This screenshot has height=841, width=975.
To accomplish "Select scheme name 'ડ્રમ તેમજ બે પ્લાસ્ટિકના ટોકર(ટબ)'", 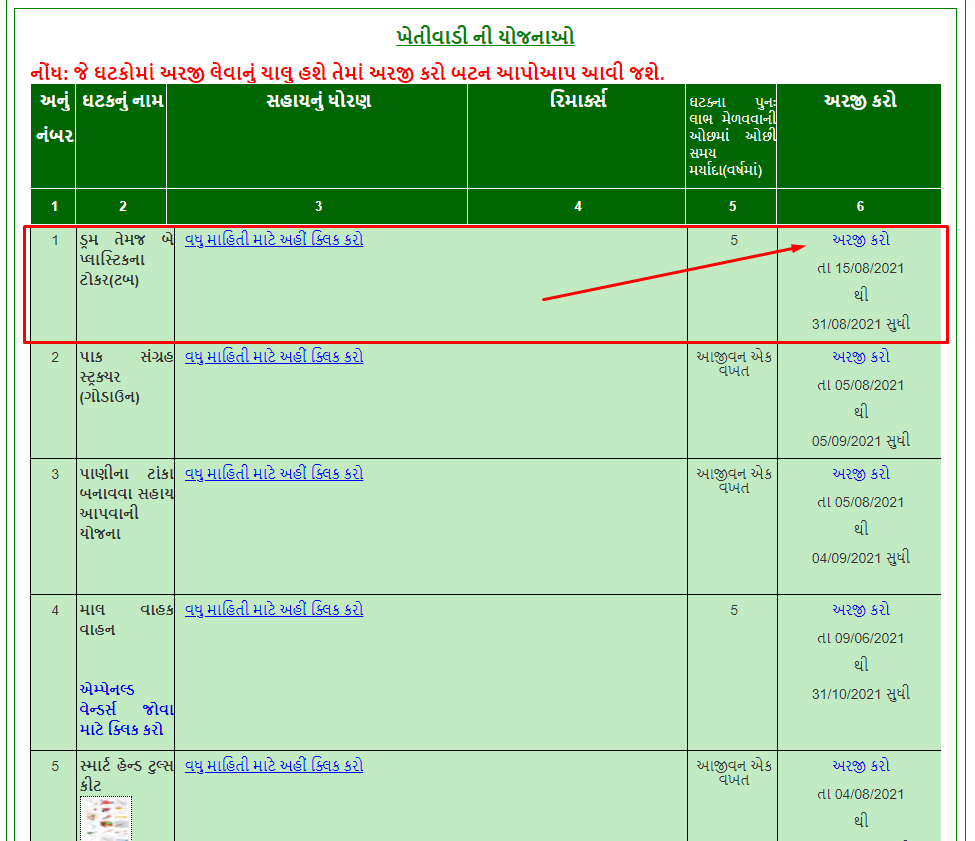I will tap(126, 260).
